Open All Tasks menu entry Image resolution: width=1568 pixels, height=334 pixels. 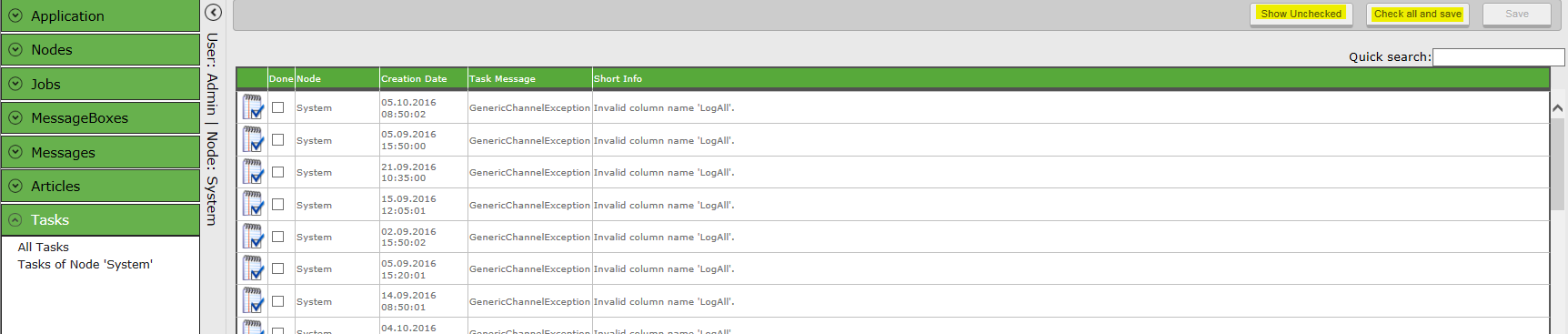tap(44, 247)
